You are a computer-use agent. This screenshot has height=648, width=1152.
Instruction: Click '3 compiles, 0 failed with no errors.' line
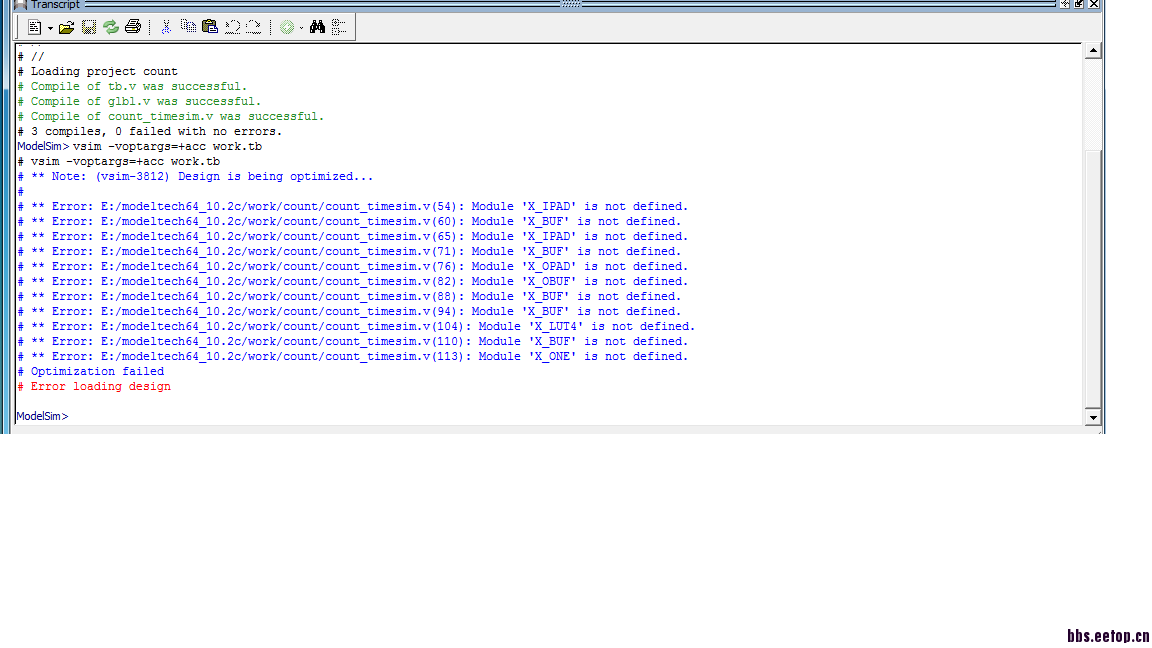(x=150, y=132)
